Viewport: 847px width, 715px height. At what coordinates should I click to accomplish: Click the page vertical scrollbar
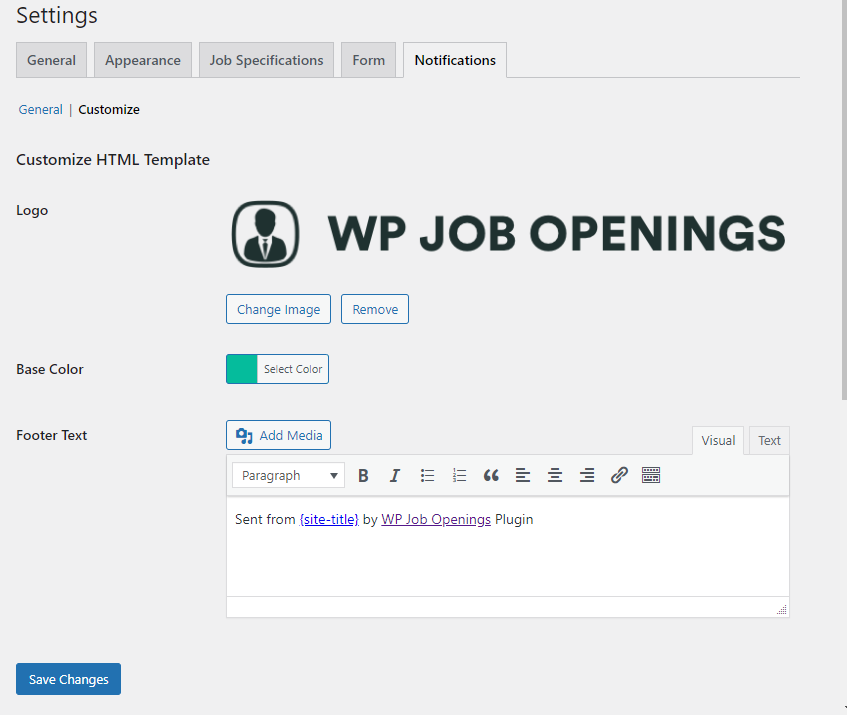pyautogui.click(x=844, y=200)
